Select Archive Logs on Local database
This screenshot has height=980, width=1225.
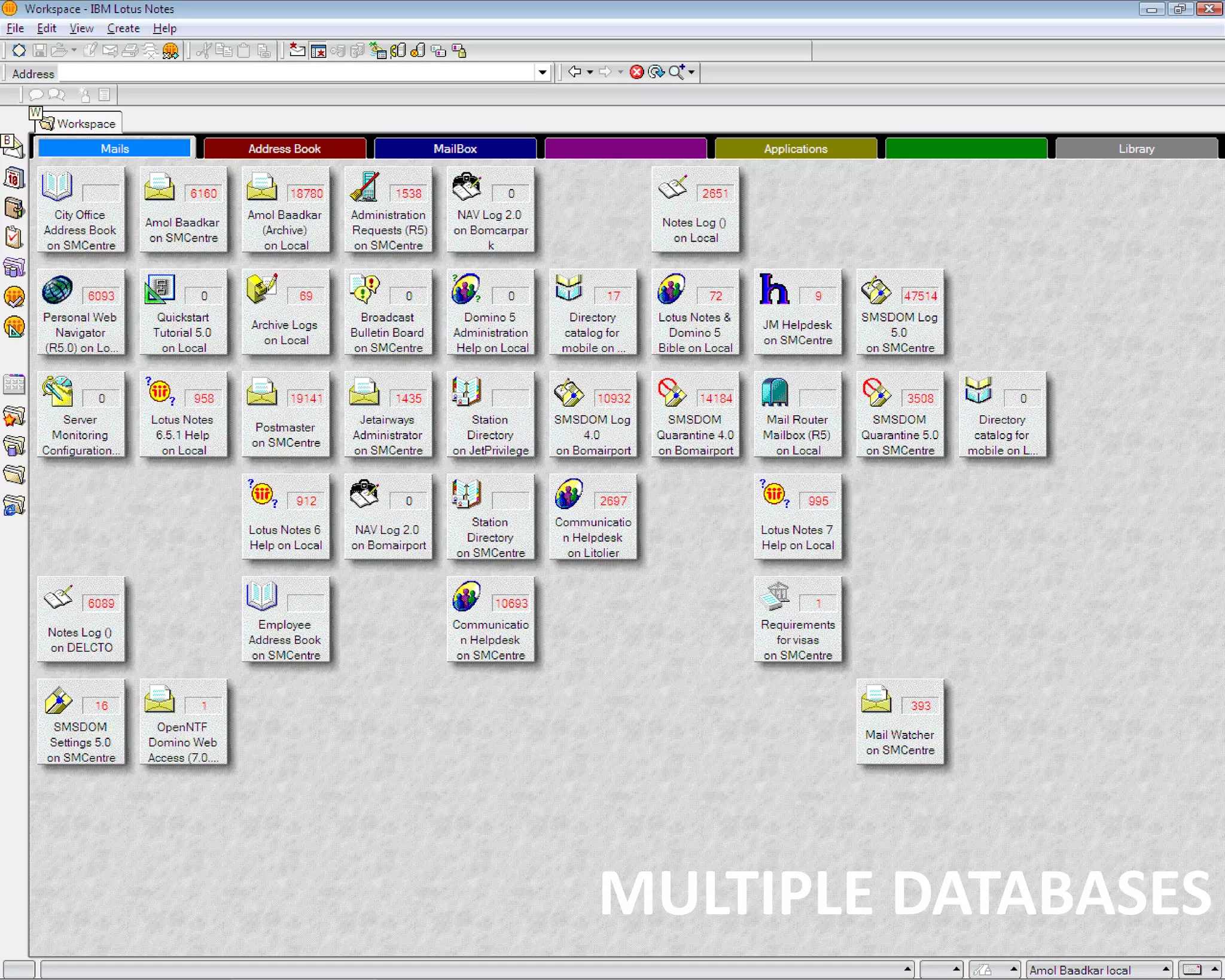pos(285,312)
